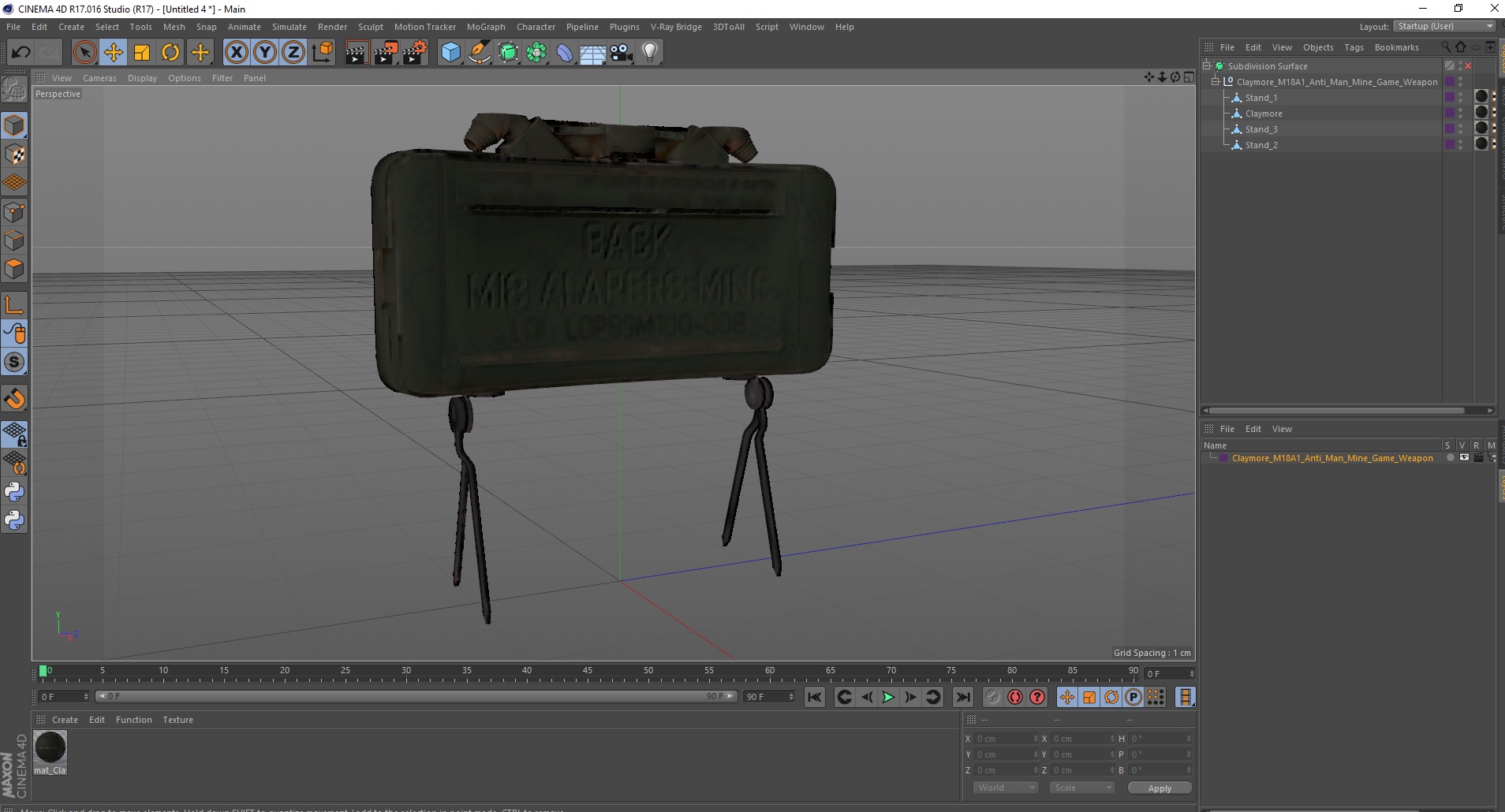Click the Array modeling objects icon
Image resolution: width=1505 pixels, height=812 pixels.
536,53
